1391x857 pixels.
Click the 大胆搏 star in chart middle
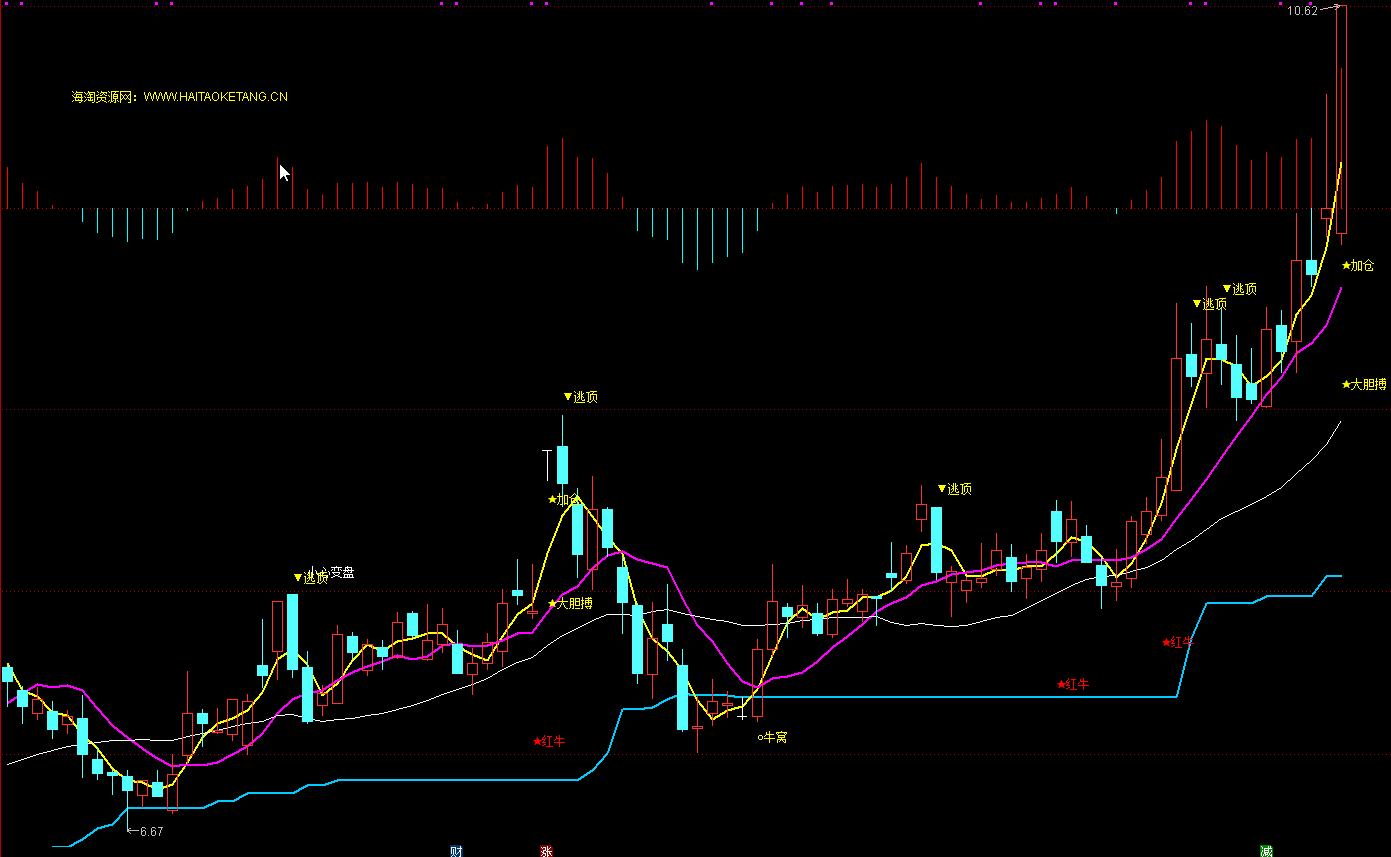(570, 603)
